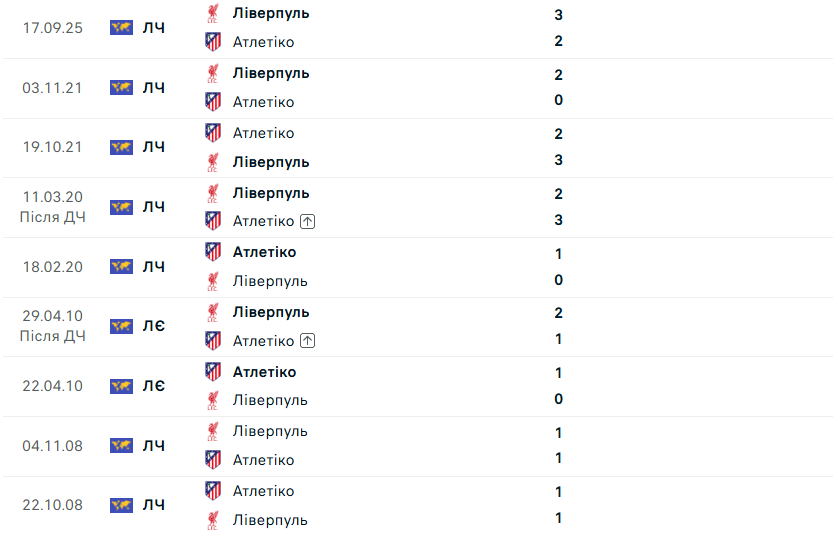Click advancement arrow icon next to Атлетіко 29.04.10
Image resolution: width=836 pixels, height=535 pixels.
coord(308,340)
